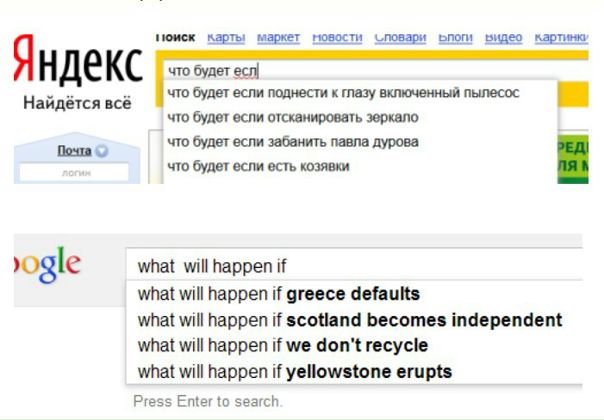
Task: Click the Google search input field
Action: pos(355,266)
